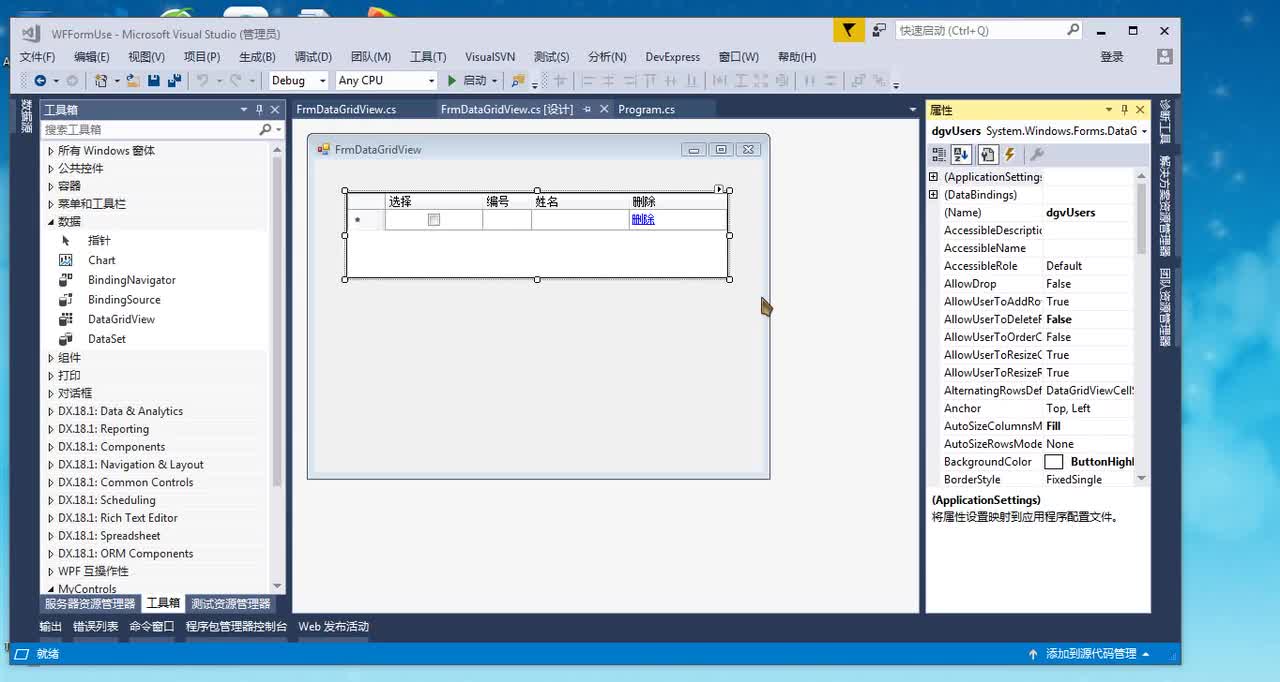Click 登录 sign-in link
The height and width of the screenshot is (682, 1280).
tap(1112, 57)
